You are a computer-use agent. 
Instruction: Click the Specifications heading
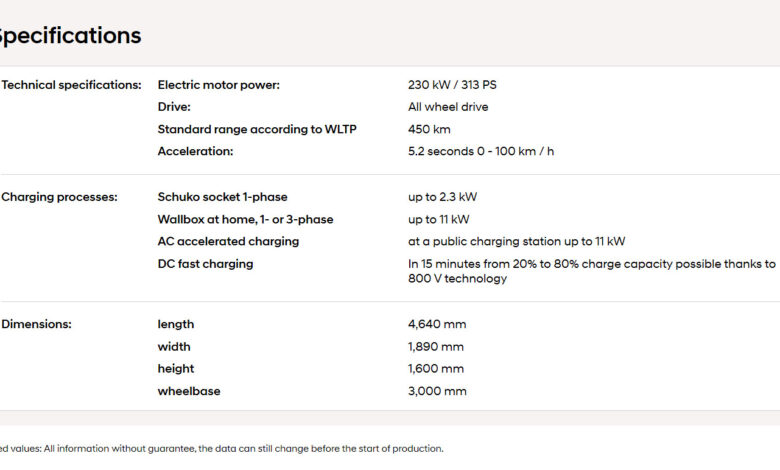[70, 36]
